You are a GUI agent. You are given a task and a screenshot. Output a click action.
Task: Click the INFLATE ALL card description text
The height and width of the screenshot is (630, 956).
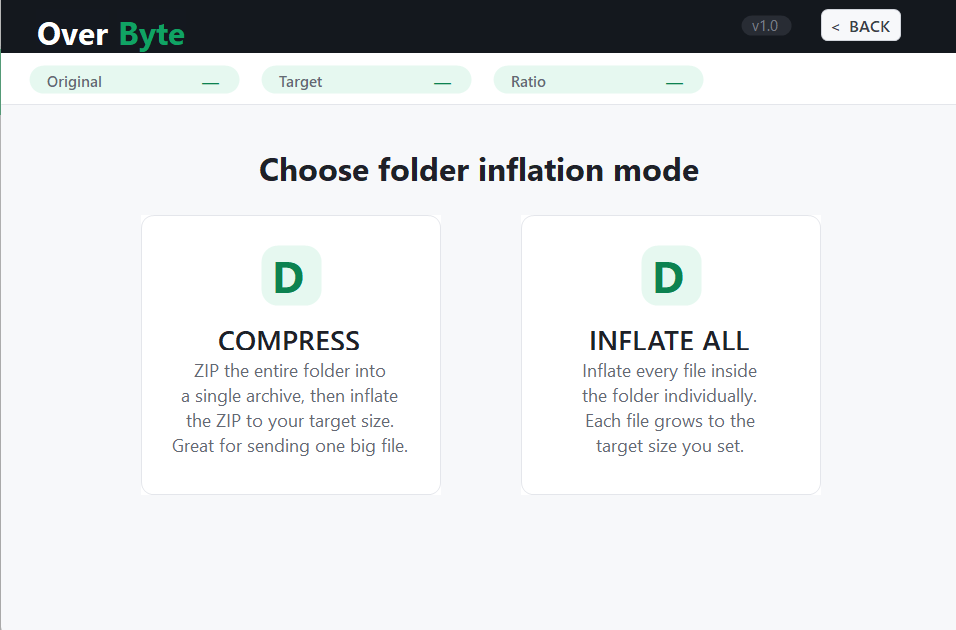click(669, 408)
